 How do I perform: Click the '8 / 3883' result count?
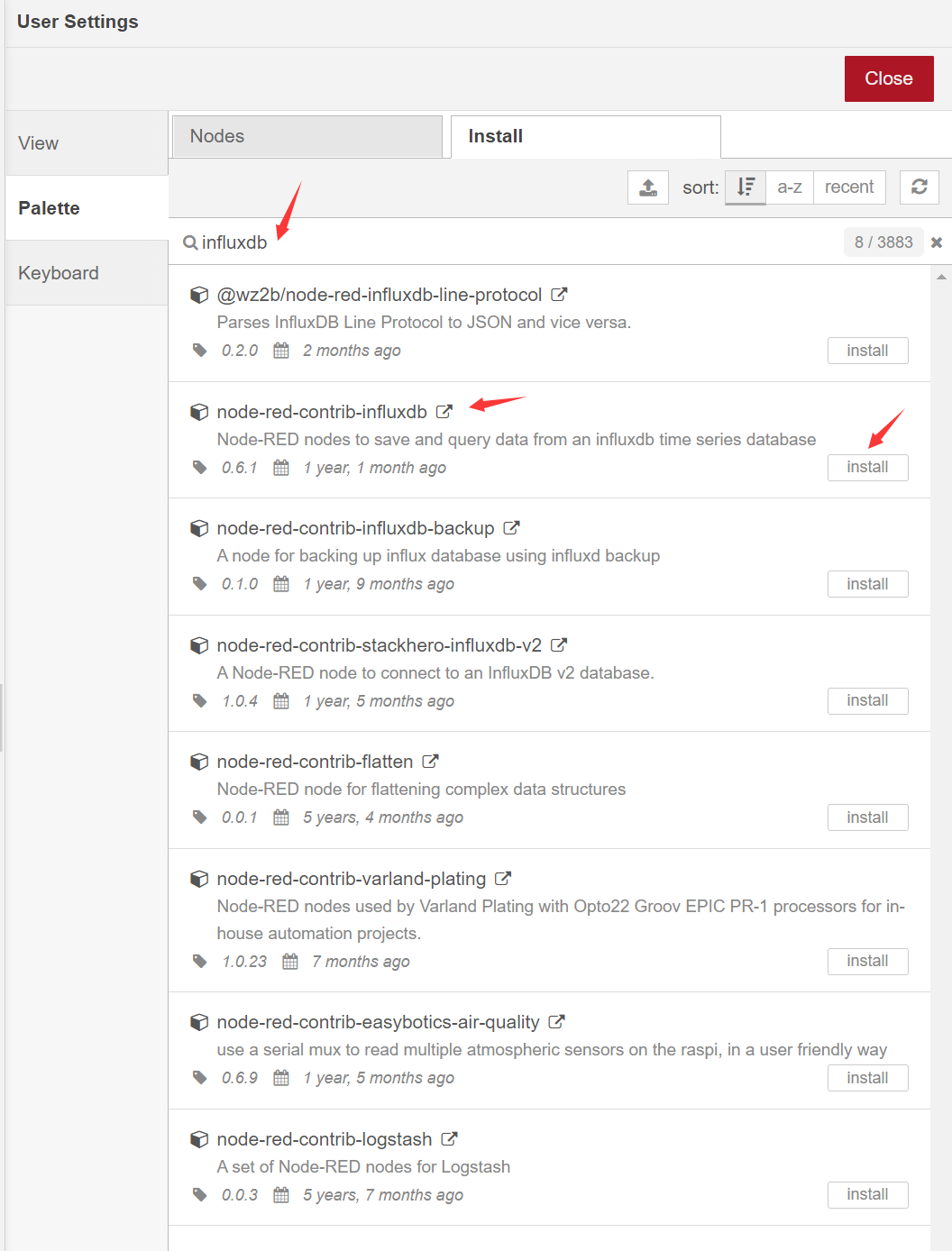click(883, 242)
